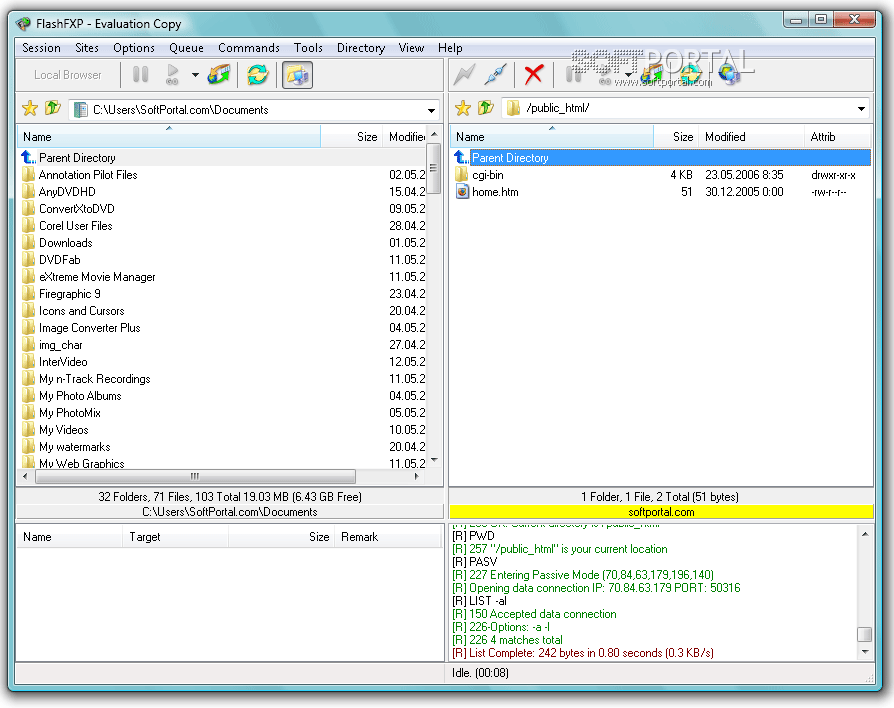The image size is (894, 708).
Task: Click 'Idle. (00:08)' status text
Action: tap(480, 673)
